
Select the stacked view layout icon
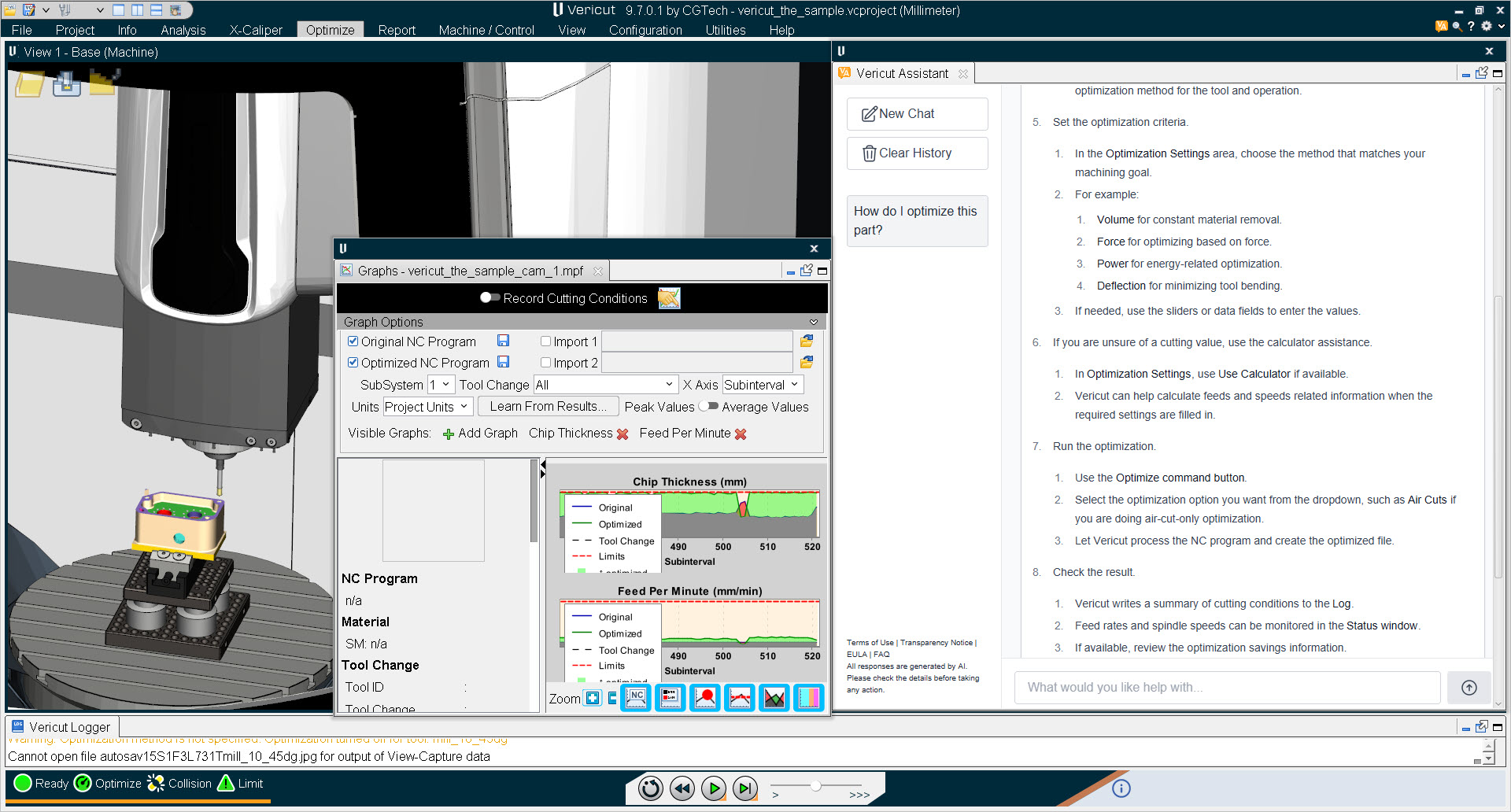coord(157,10)
